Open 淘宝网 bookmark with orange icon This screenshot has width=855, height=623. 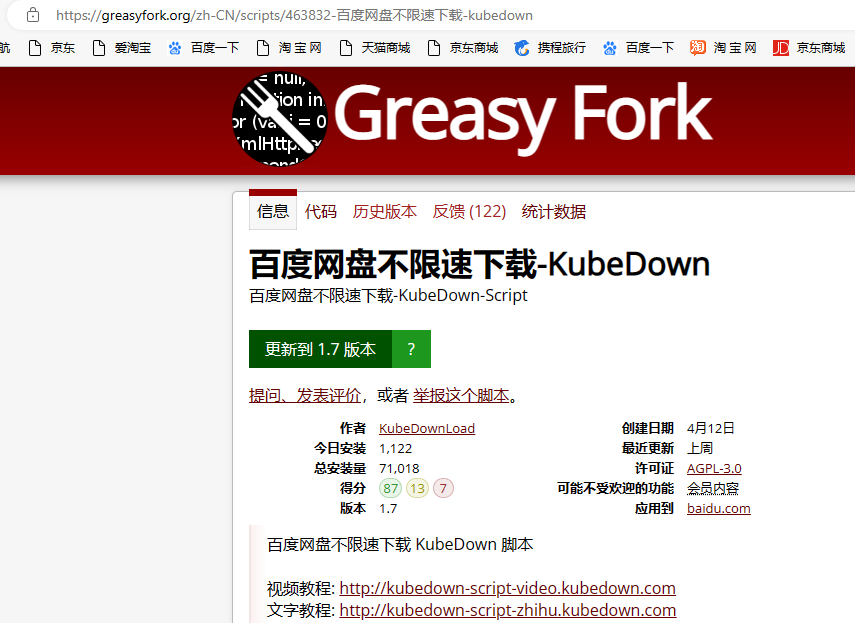[x=723, y=48]
